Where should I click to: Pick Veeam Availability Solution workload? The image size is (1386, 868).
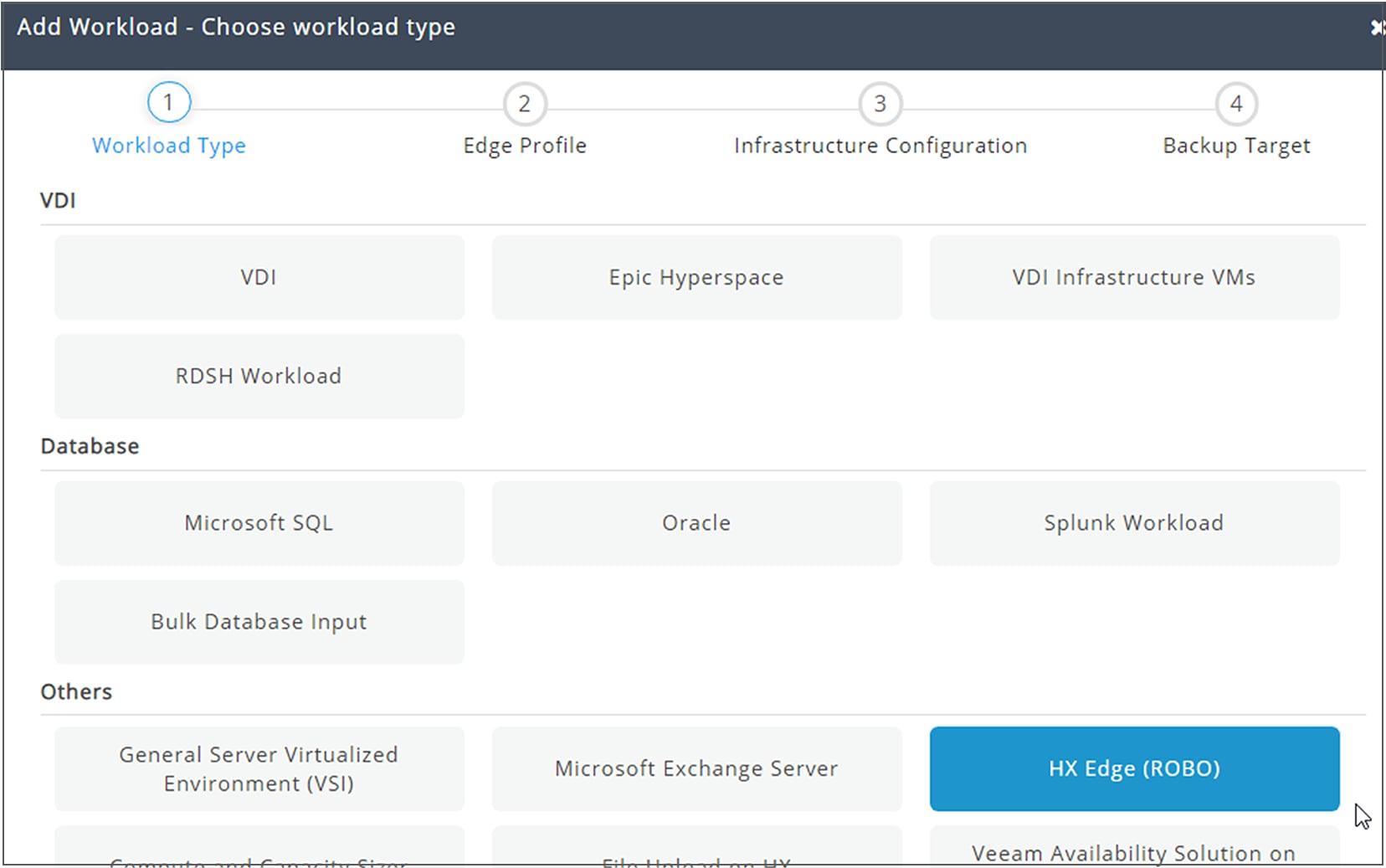[1134, 846]
